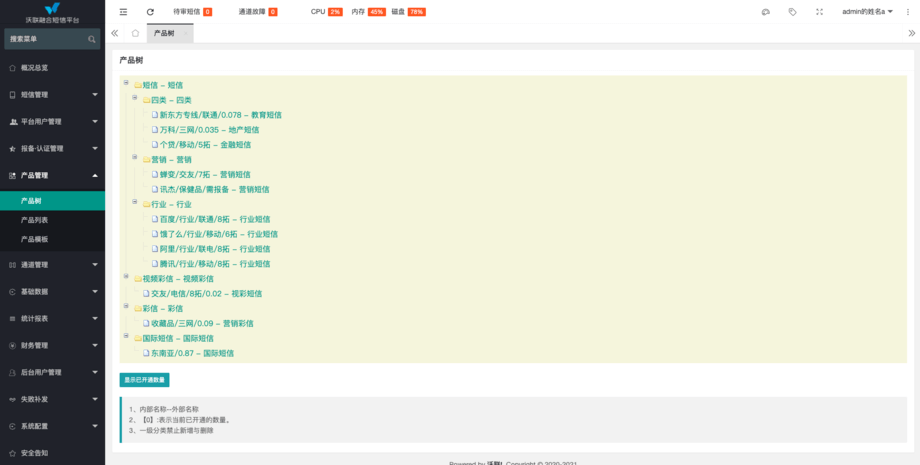Click the 财务管理 yen icon

point(12,345)
